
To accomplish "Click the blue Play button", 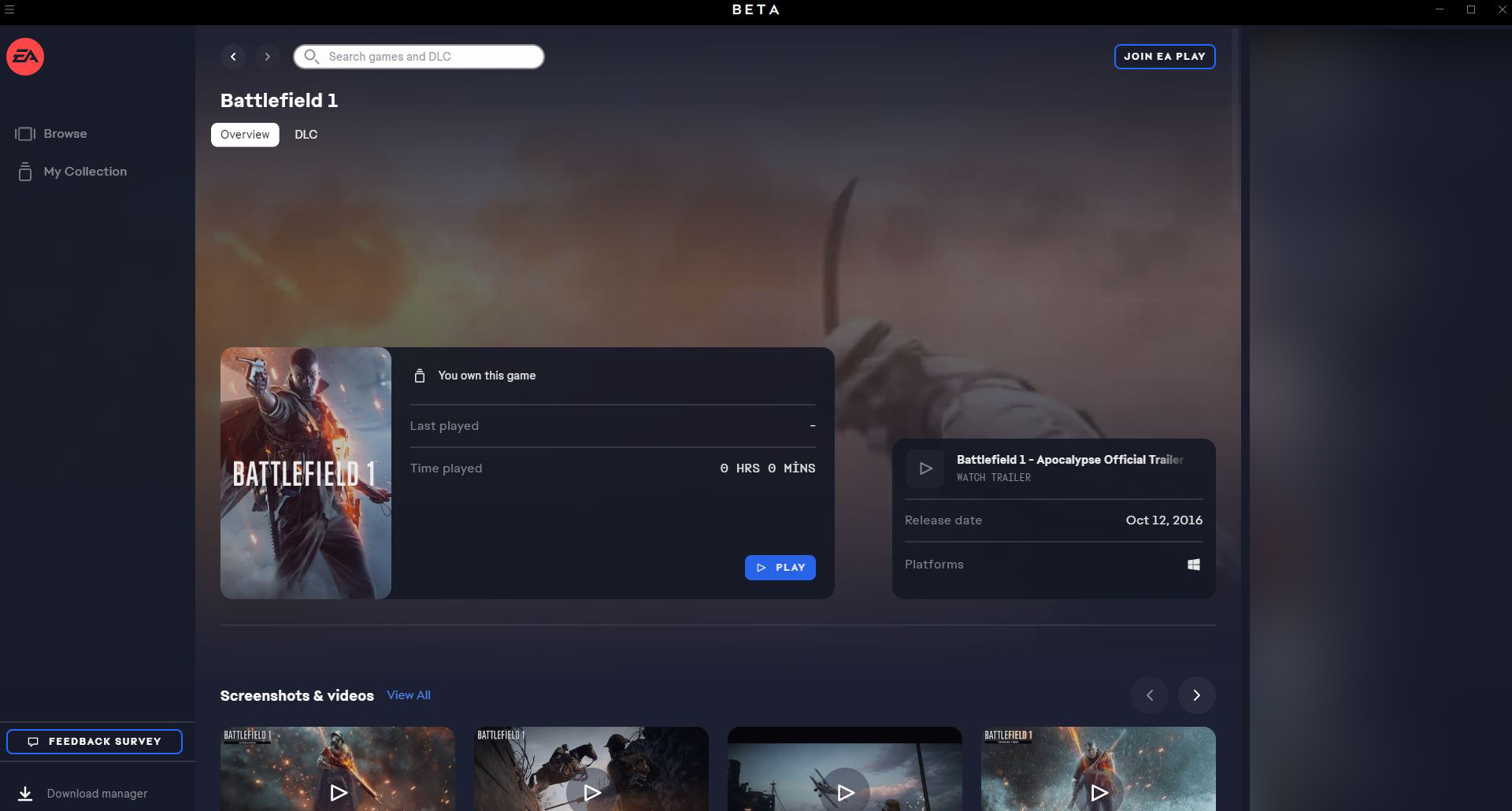I will pyautogui.click(x=780, y=568).
